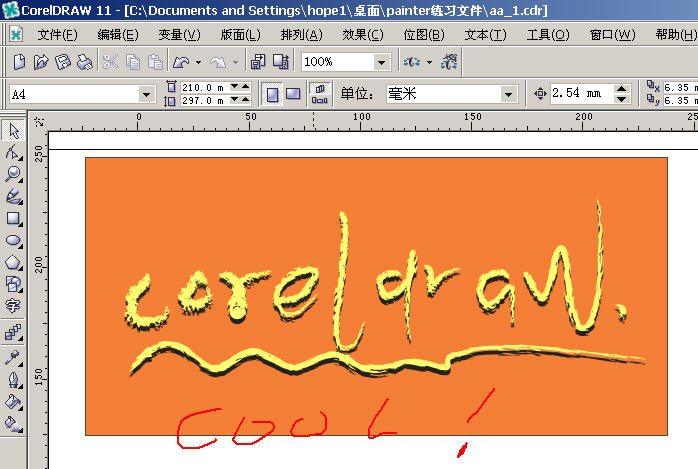Set page orientation to portrait
Image resolution: width=698 pixels, height=469 pixels.
[272, 94]
